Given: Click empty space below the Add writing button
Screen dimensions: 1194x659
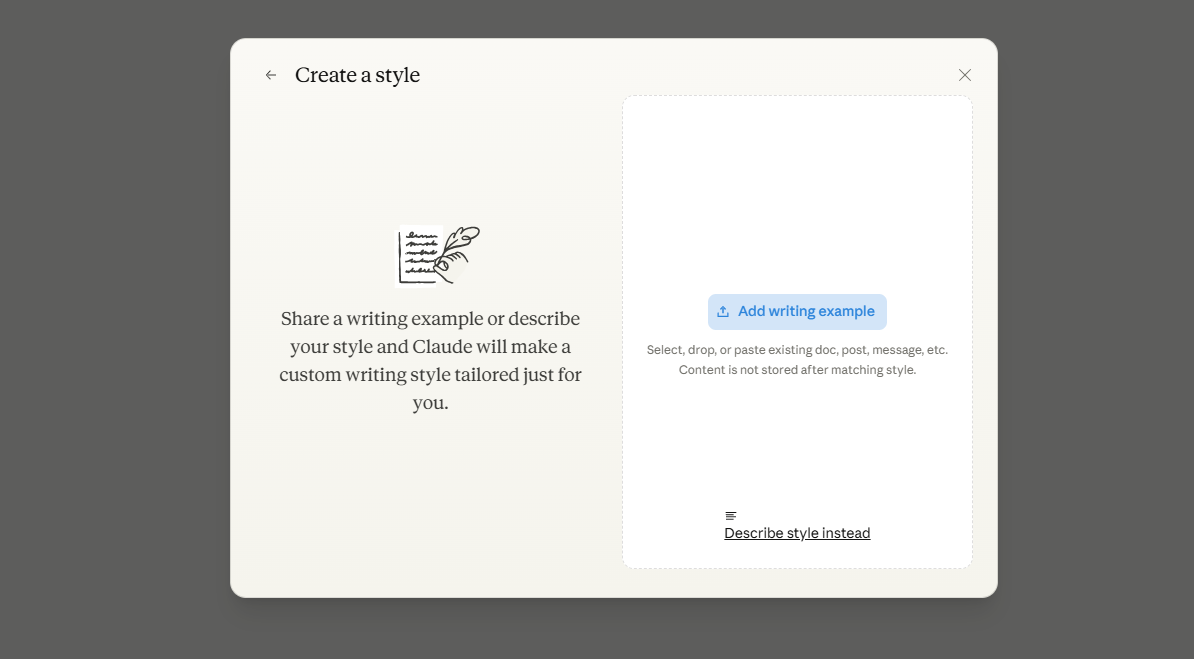Looking at the screenshot, I should click(797, 440).
